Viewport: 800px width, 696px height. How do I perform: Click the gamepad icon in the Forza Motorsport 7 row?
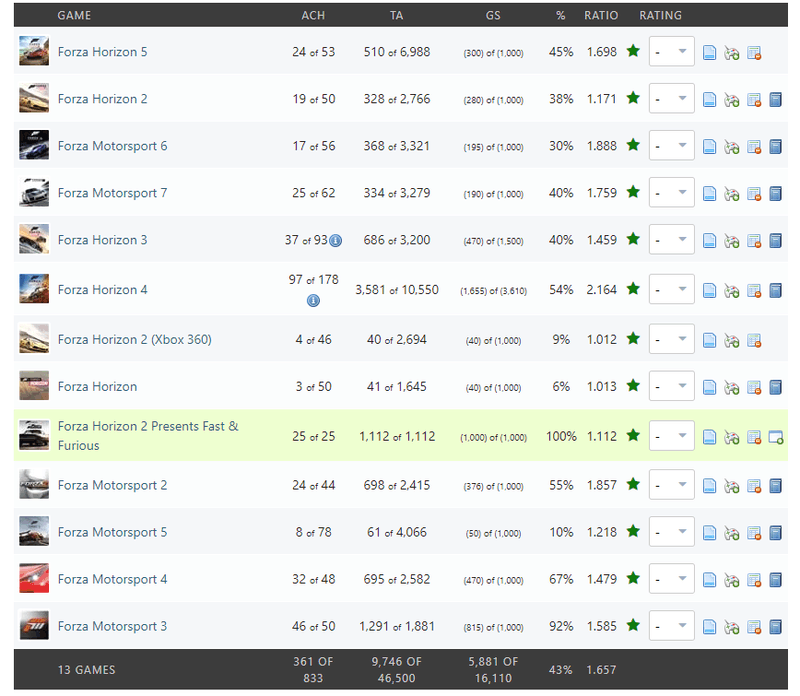732,193
